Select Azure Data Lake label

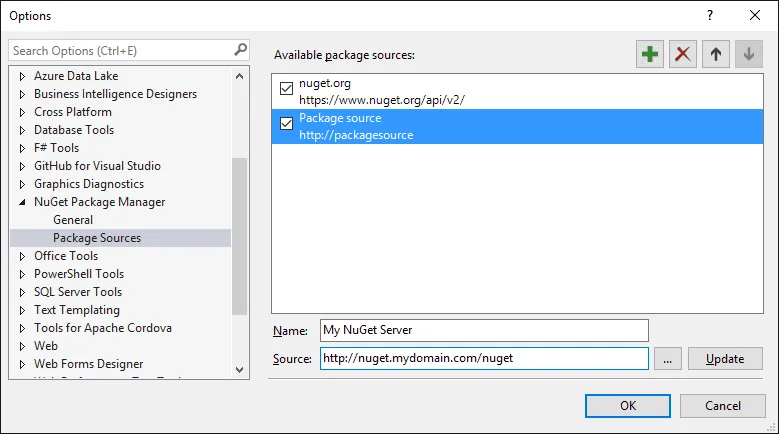pos(76,76)
